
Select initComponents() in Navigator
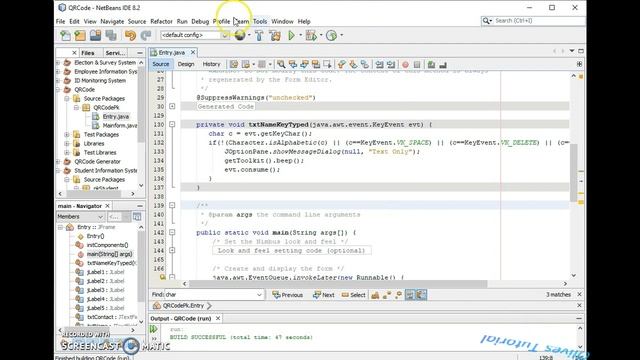coord(107,245)
